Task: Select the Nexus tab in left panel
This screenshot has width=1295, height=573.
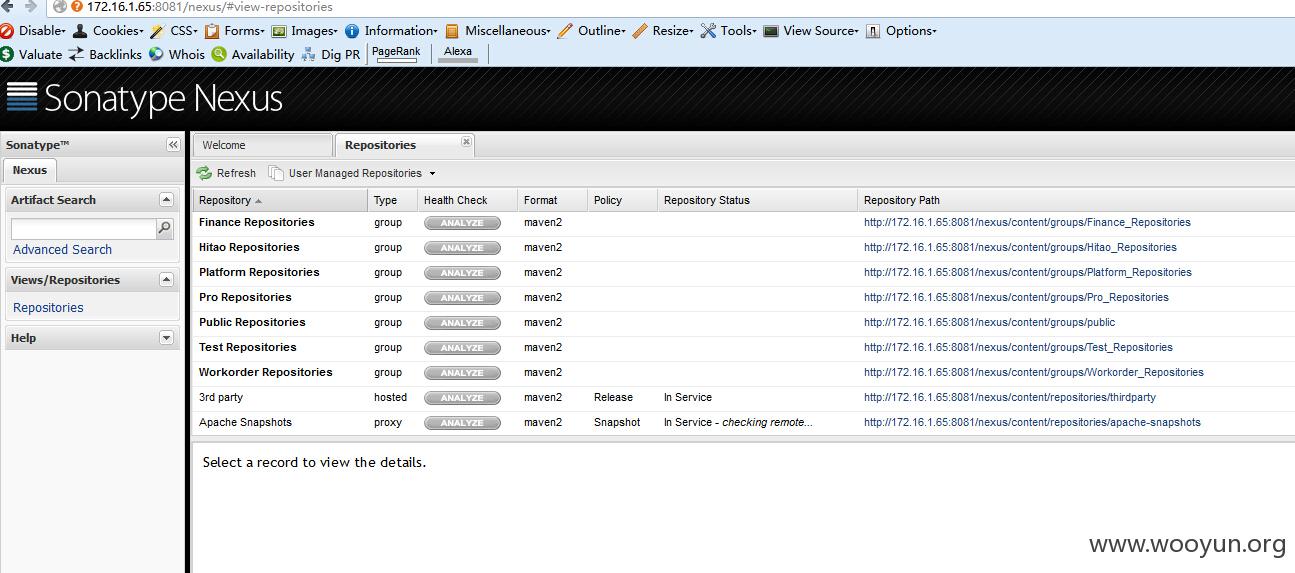Action: coord(30,170)
